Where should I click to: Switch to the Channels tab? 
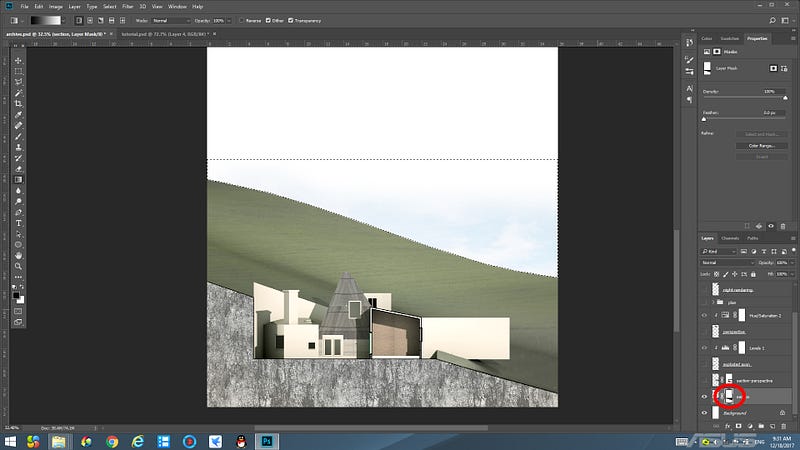pos(730,238)
